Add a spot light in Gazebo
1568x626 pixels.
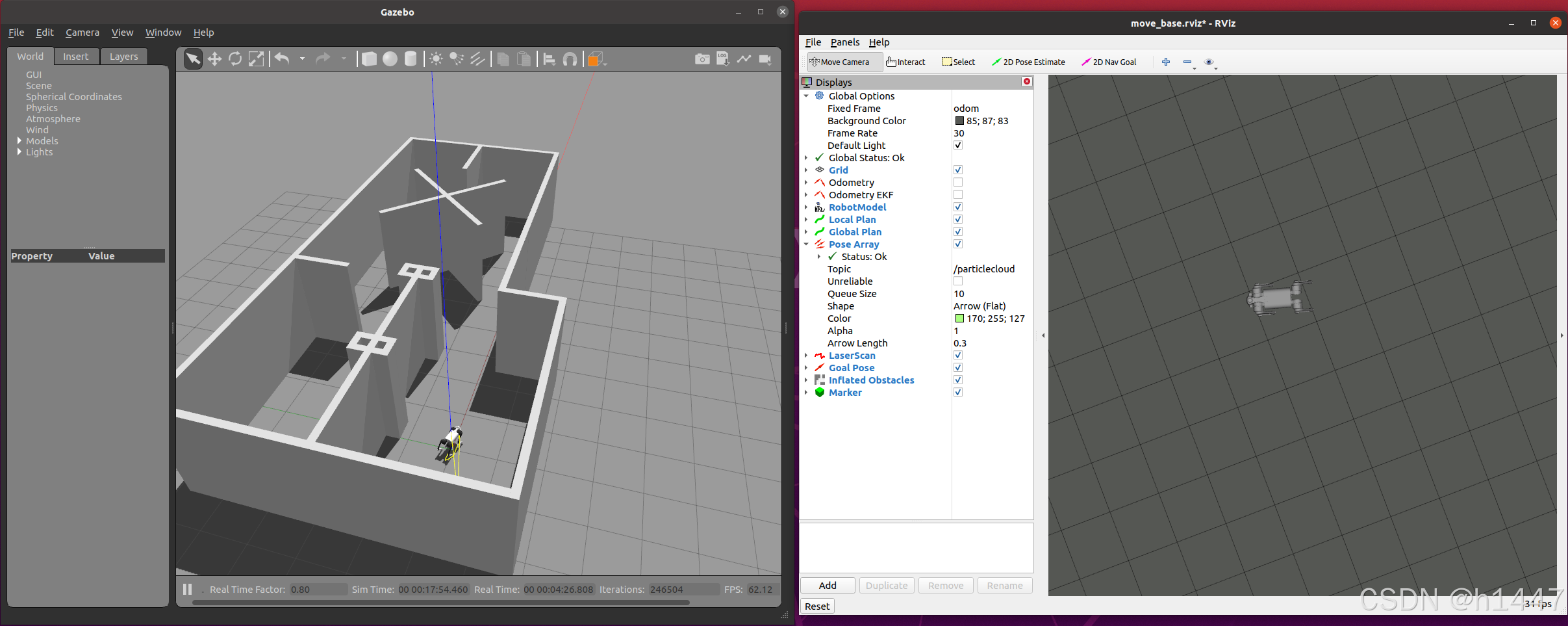(457, 59)
